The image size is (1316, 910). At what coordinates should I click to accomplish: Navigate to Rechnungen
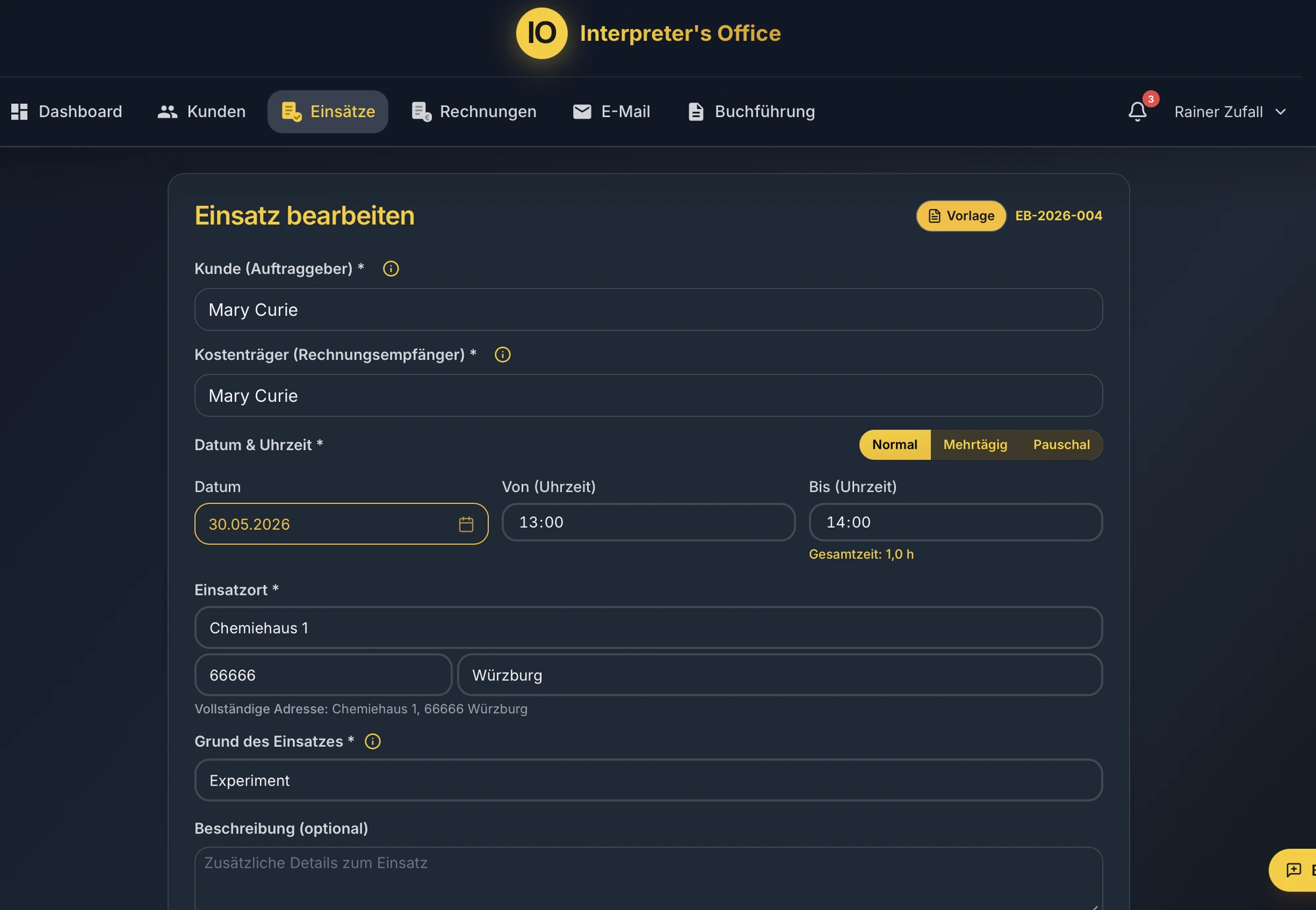[474, 111]
